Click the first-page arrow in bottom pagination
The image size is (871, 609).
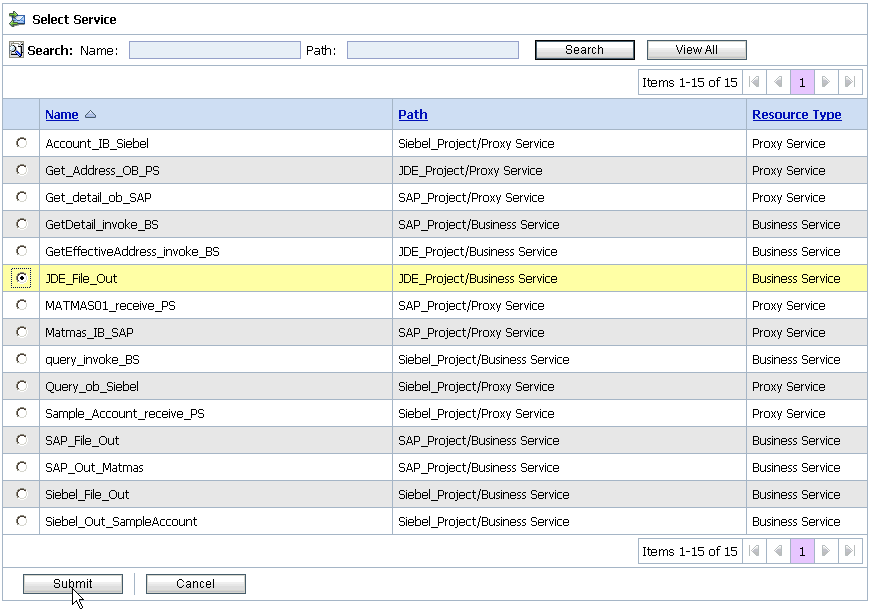pos(754,551)
